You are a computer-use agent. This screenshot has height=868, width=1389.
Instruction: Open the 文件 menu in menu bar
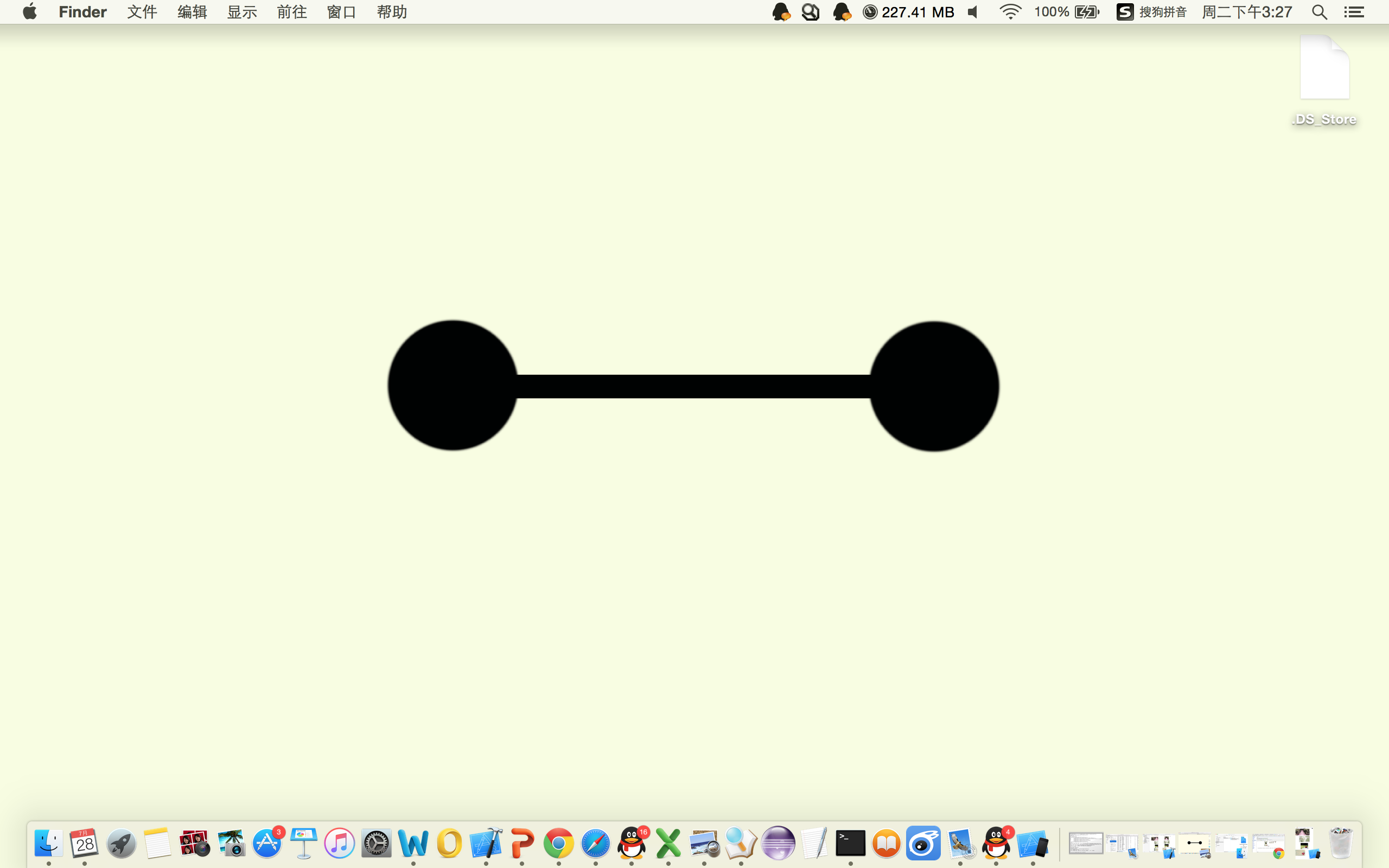[142, 12]
